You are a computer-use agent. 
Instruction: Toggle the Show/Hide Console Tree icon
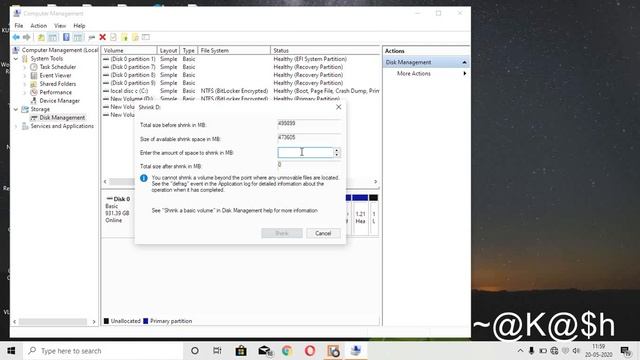click(53, 38)
